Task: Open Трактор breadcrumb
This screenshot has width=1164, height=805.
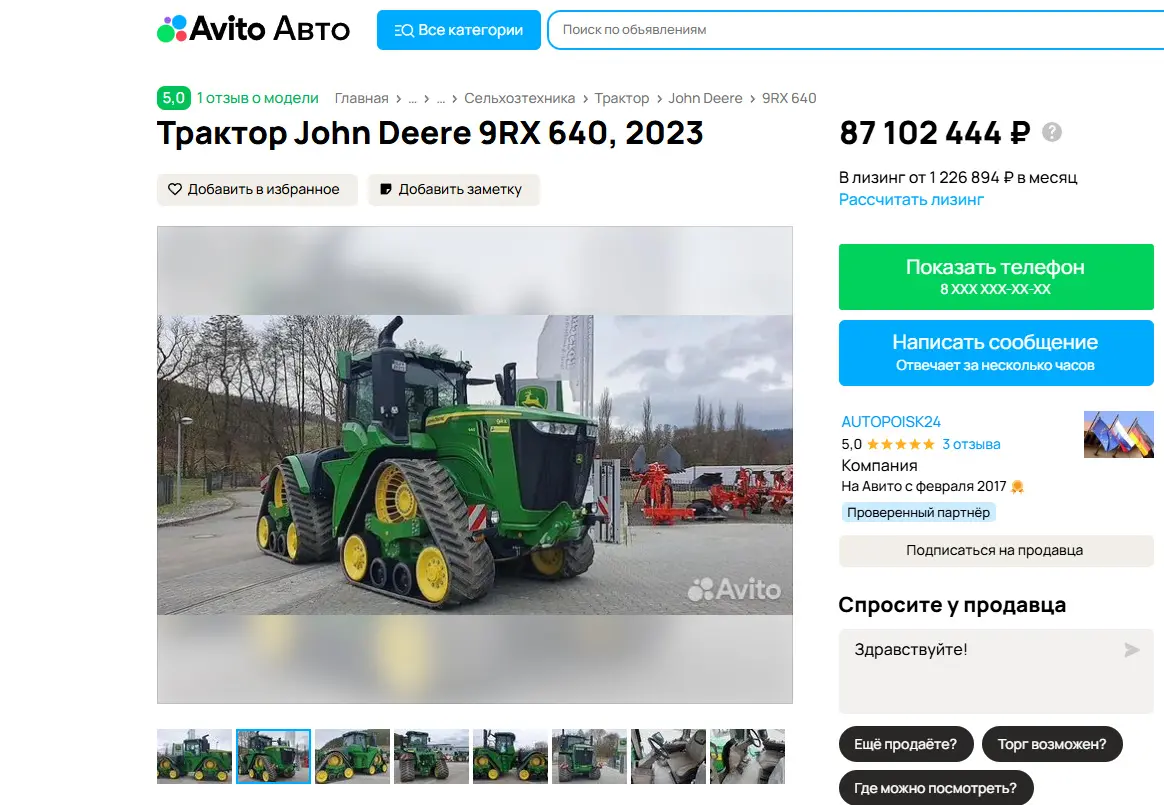Action: tap(621, 98)
